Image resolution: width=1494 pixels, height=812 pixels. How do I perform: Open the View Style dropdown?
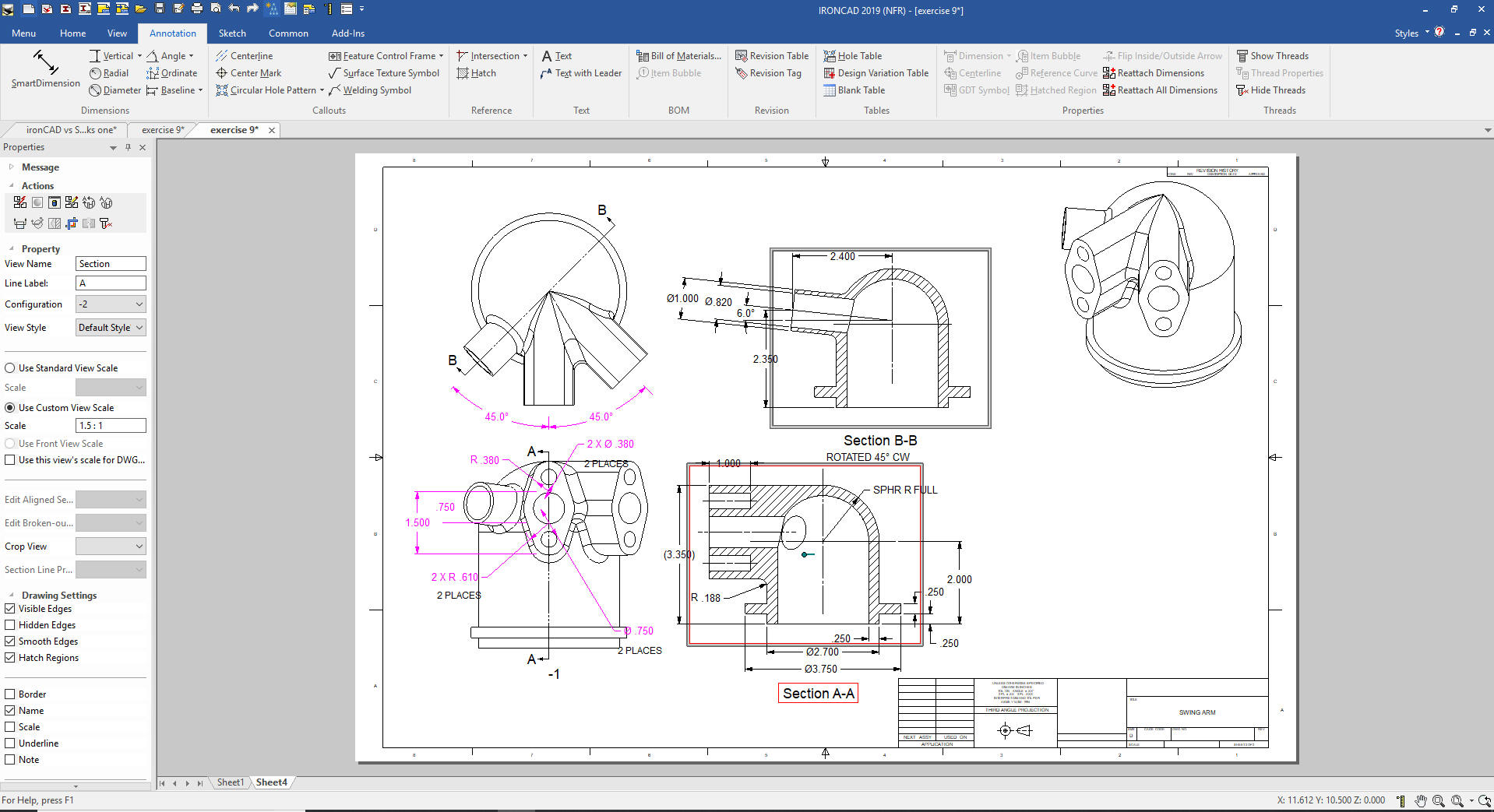(x=111, y=328)
